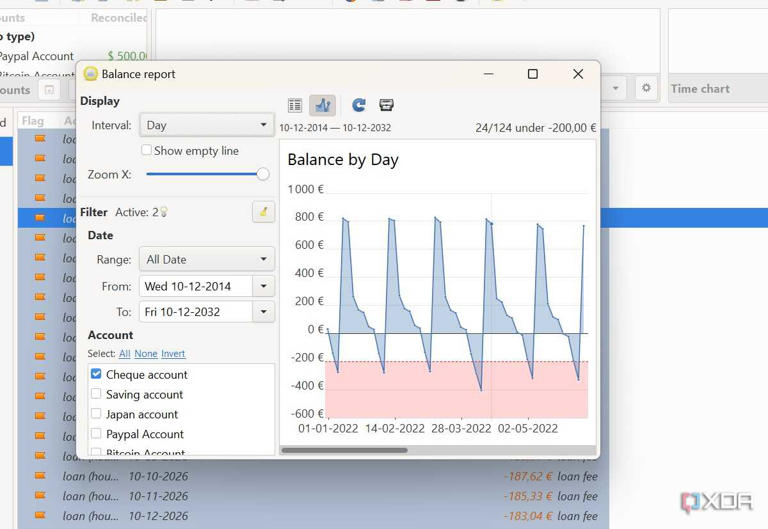This screenshot has width=768, height=529.
Task: Expand the Range dropdown showing All Date
Action: coord(207,259)
